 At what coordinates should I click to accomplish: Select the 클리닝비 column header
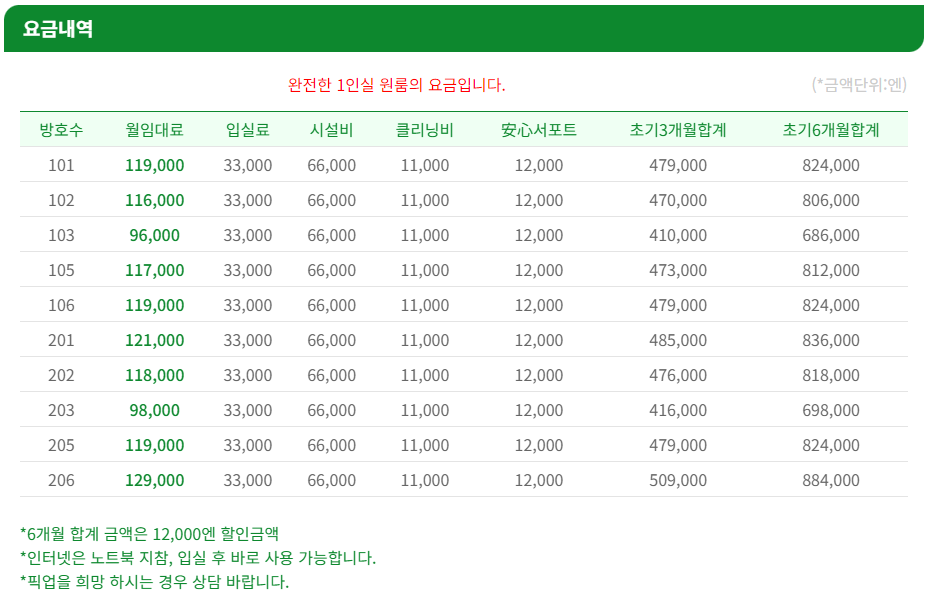coord(425,130)
